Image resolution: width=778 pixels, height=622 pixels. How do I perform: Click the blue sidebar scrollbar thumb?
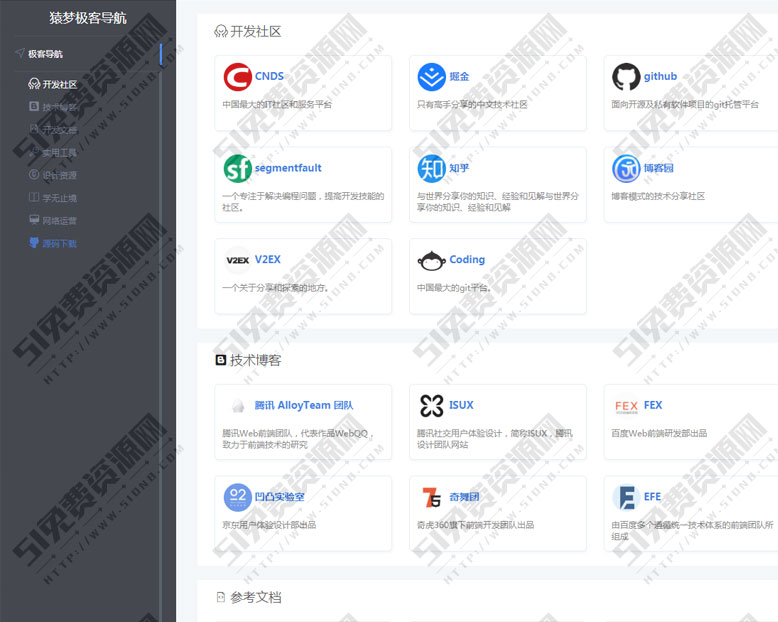(161, 54)
